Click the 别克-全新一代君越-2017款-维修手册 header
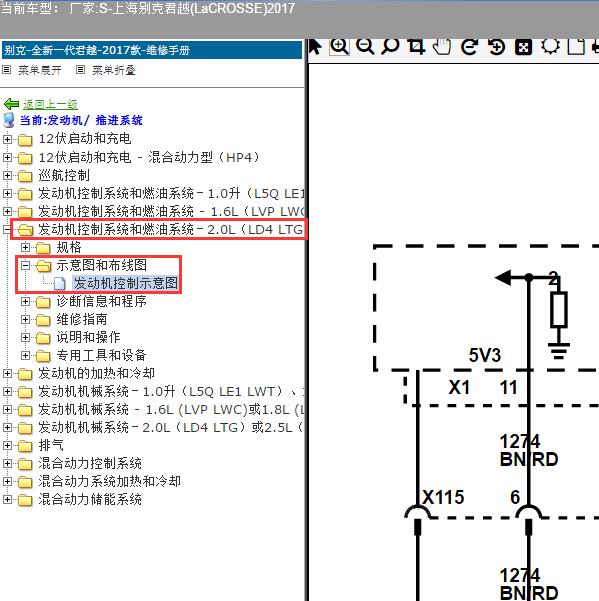The width and height of the screenshot is (599, 601). pos(152,50)
